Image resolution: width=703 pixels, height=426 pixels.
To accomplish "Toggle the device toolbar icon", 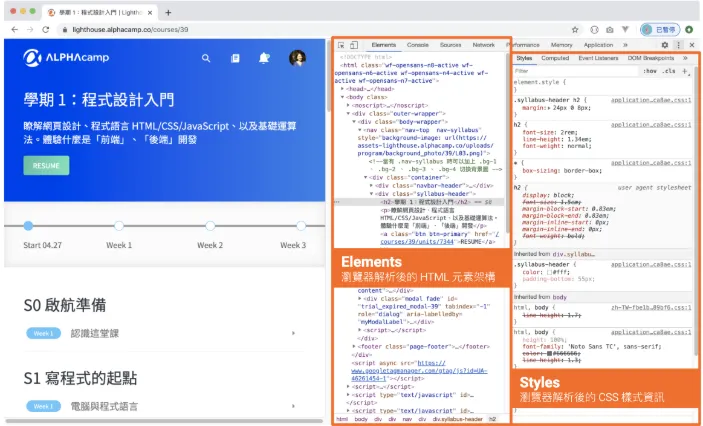I will point(354,45).
